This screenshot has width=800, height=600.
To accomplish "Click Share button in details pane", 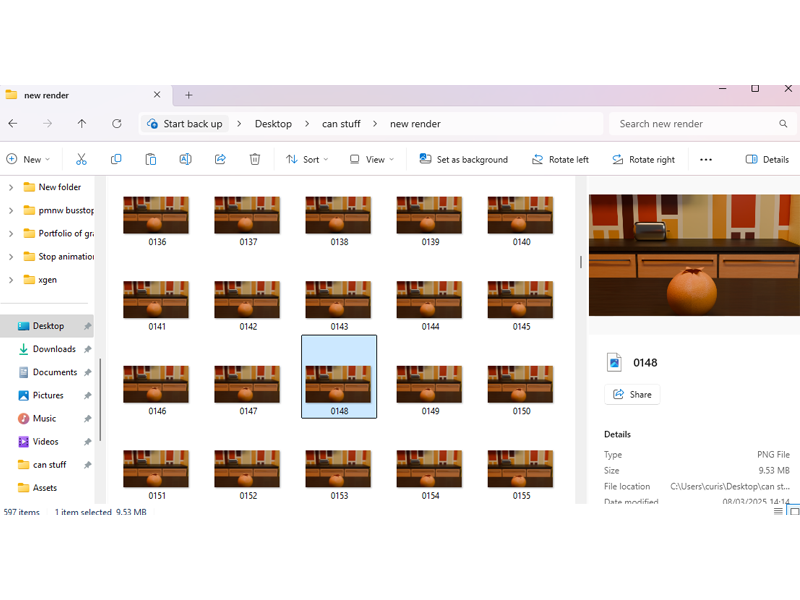I will point(632,394).
